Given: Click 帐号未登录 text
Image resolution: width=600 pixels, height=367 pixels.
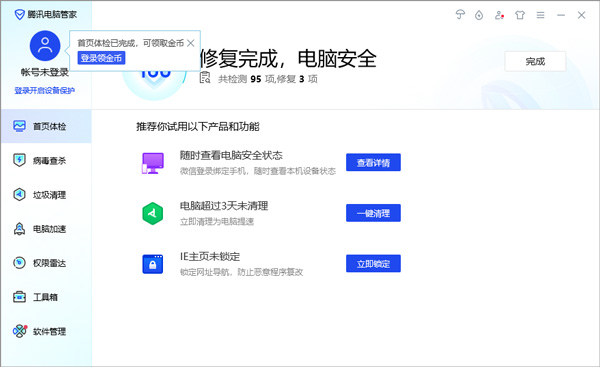Looking at the screenshot, I should (x=45, y=72).
